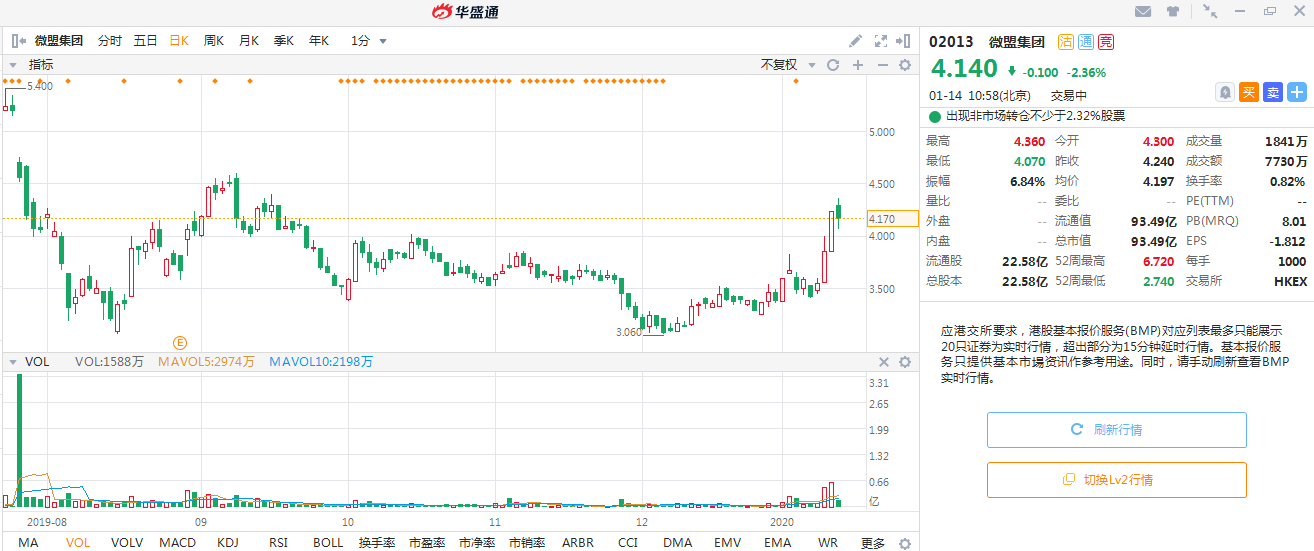Enable the CCI indicator

pyautogui.click(x=627, y=543)
